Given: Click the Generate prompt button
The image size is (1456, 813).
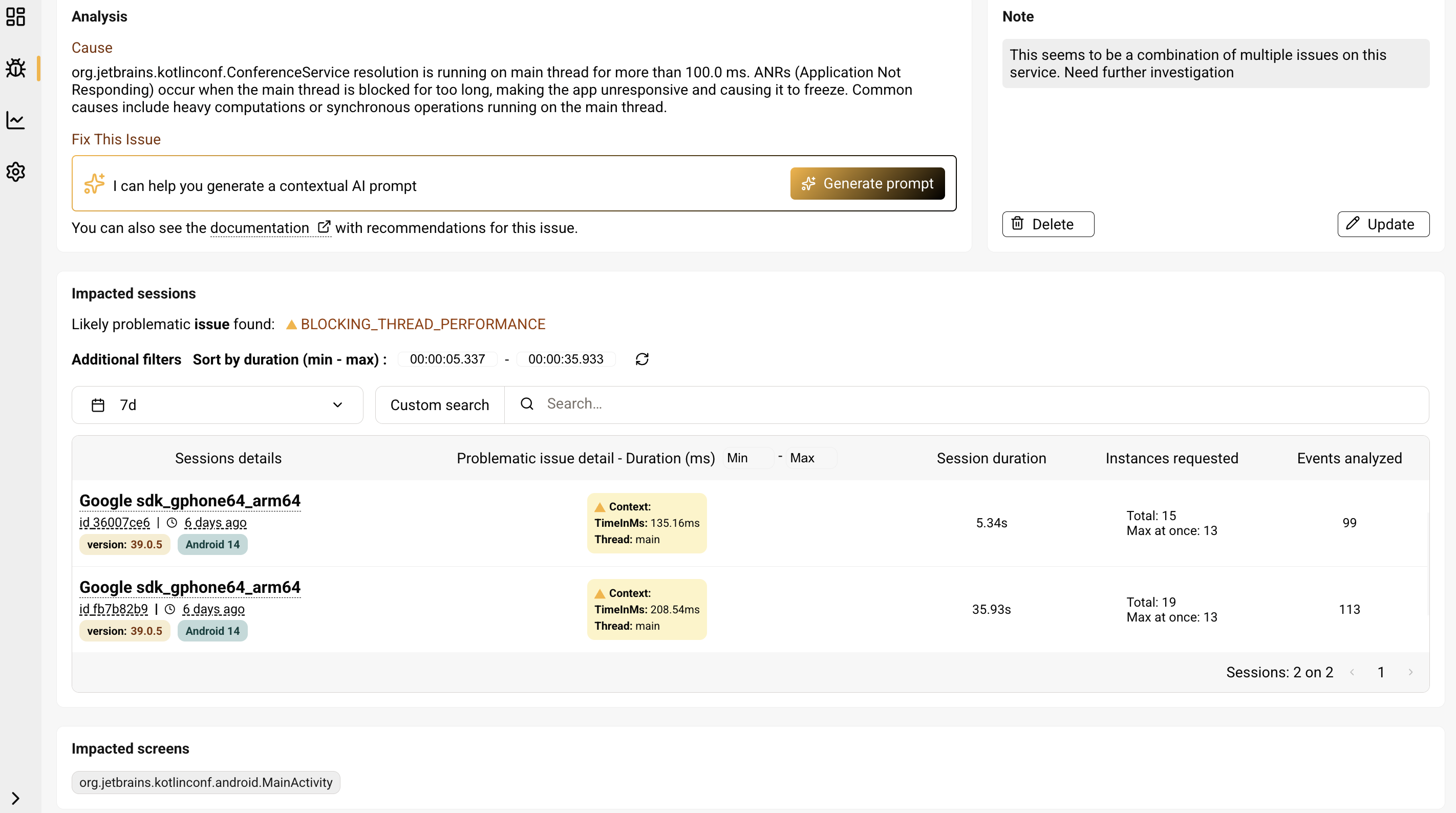Looking at the screenshot, I should coord(867,183).
